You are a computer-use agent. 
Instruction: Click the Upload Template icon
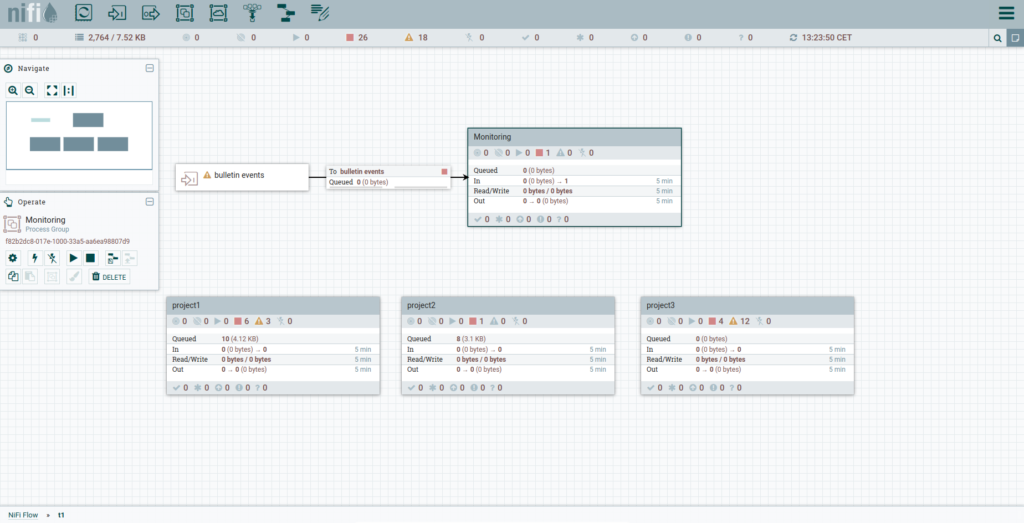130,258
